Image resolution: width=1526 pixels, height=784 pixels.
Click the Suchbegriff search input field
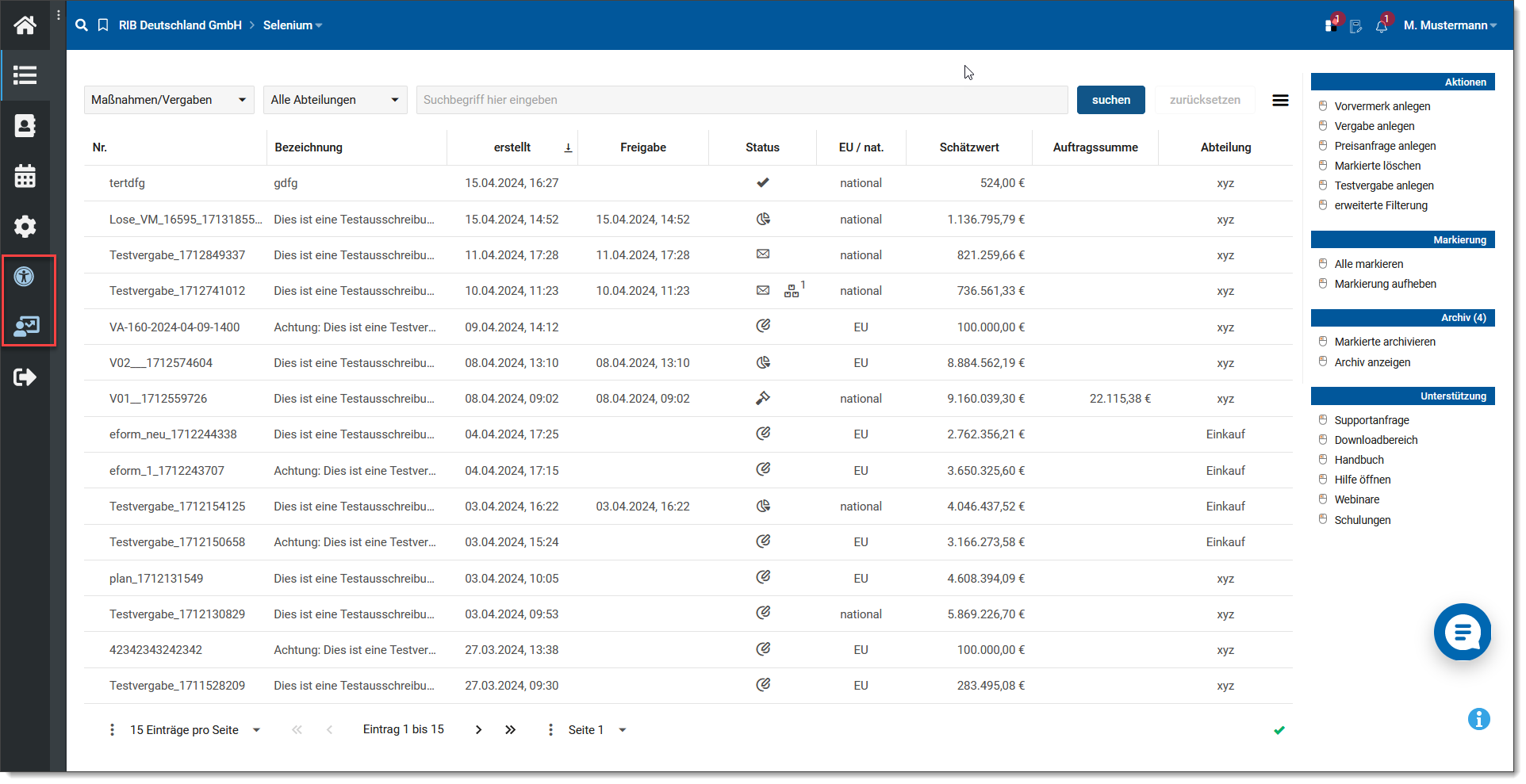[742, 100]
